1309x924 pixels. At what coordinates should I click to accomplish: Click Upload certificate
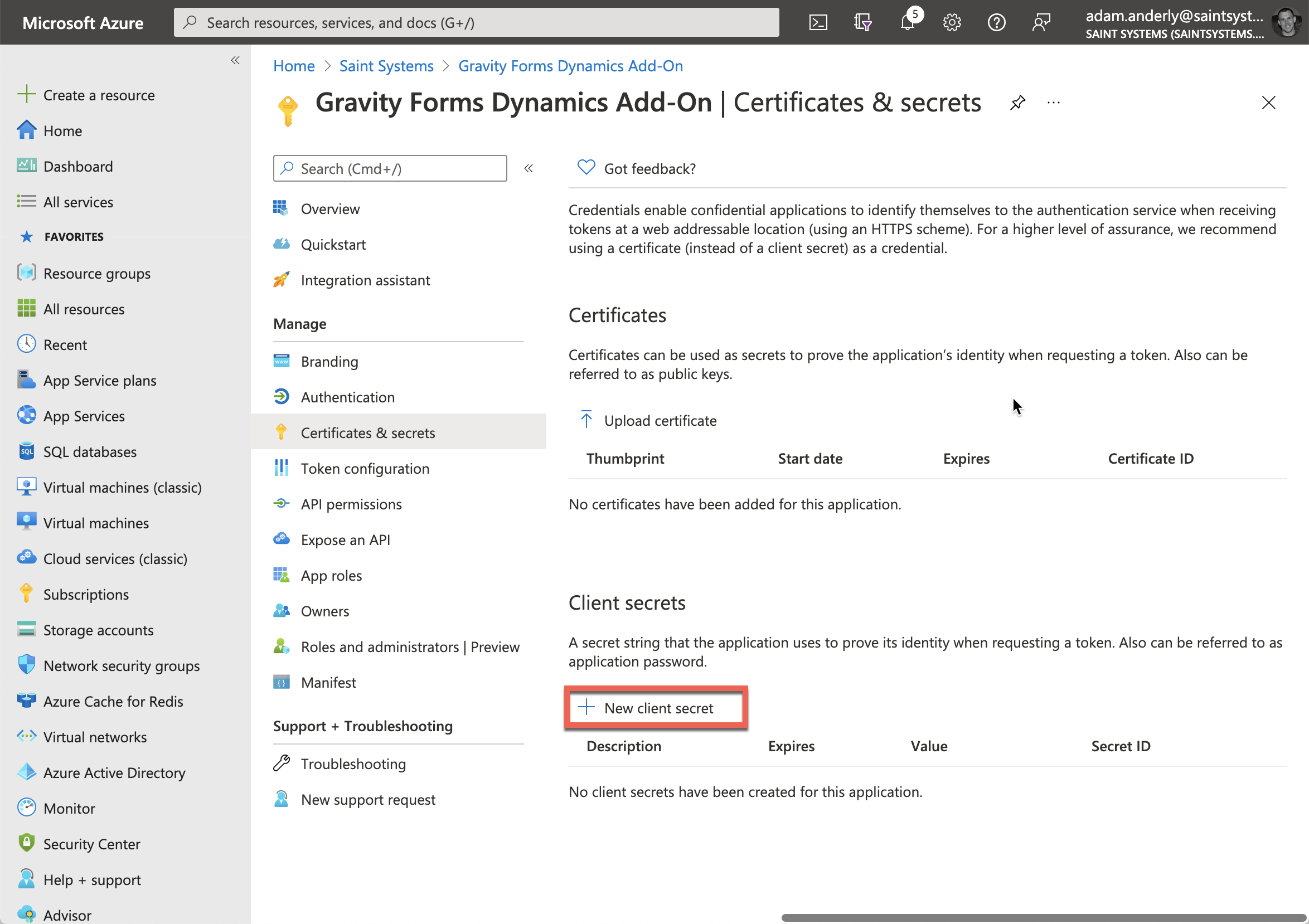(648, 421)
